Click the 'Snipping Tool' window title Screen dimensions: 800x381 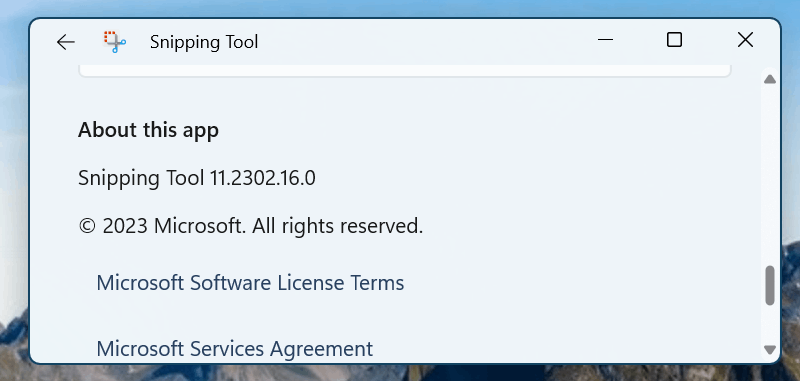pos(204,42)
